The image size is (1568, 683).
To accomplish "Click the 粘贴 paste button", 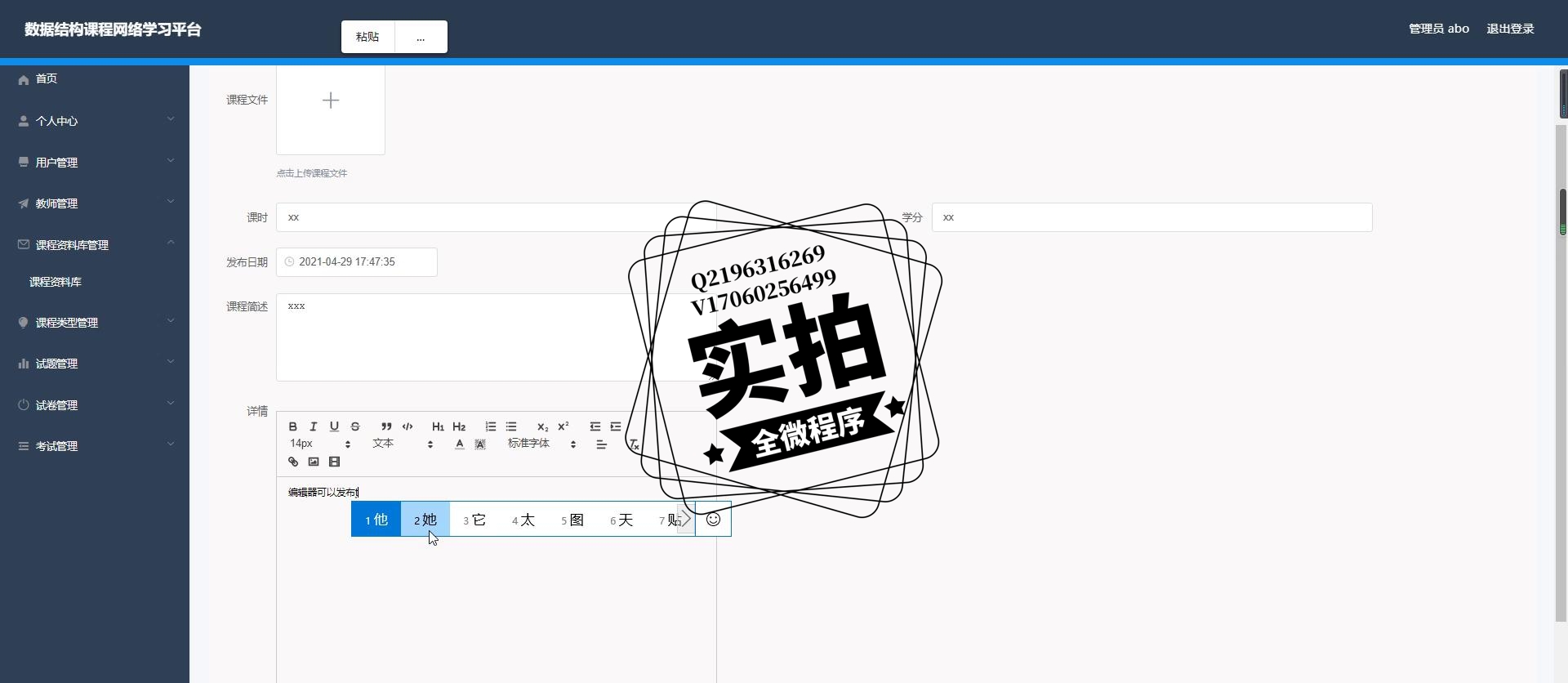I will pyautogui.click(x=367, y=37).
